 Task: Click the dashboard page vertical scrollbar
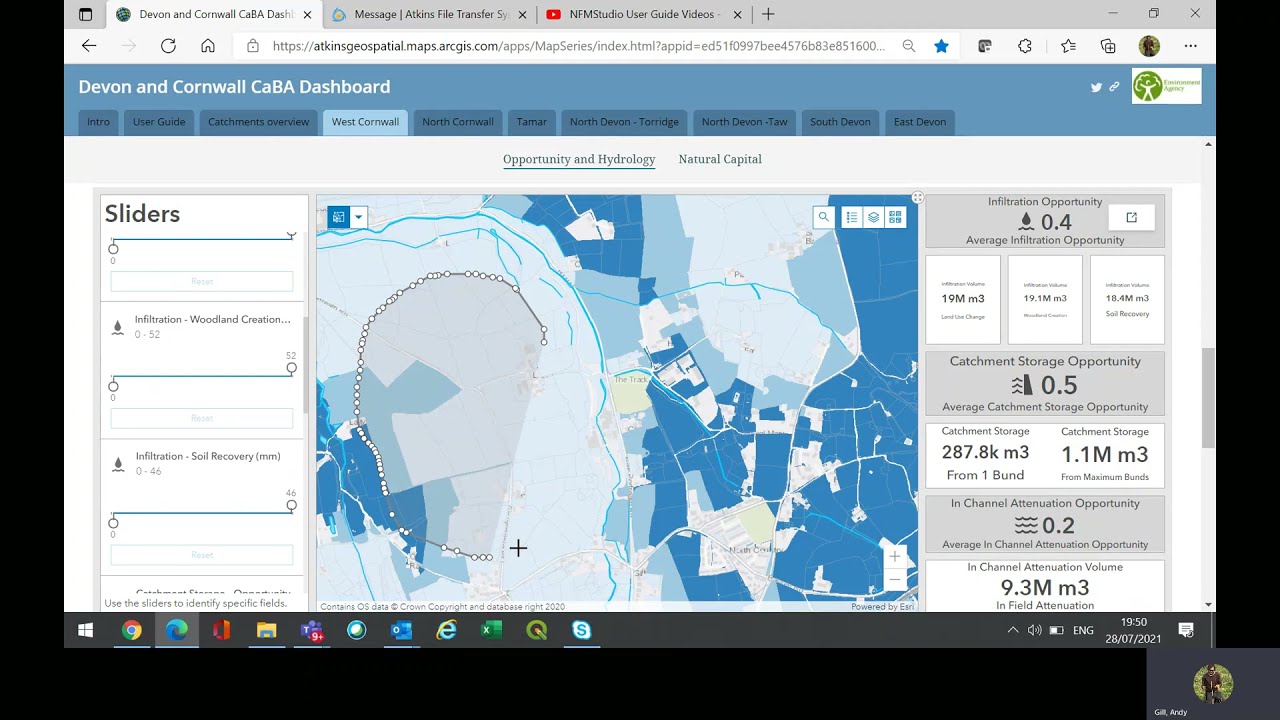[x=1208, y=398]
